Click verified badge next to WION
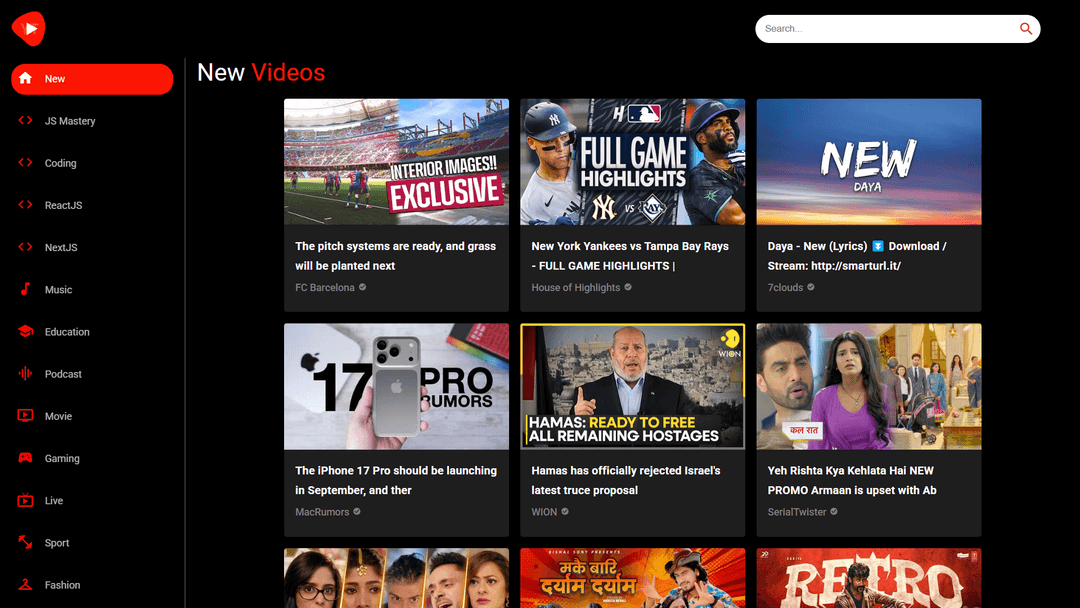1080x608 pixels. point(565,512)
